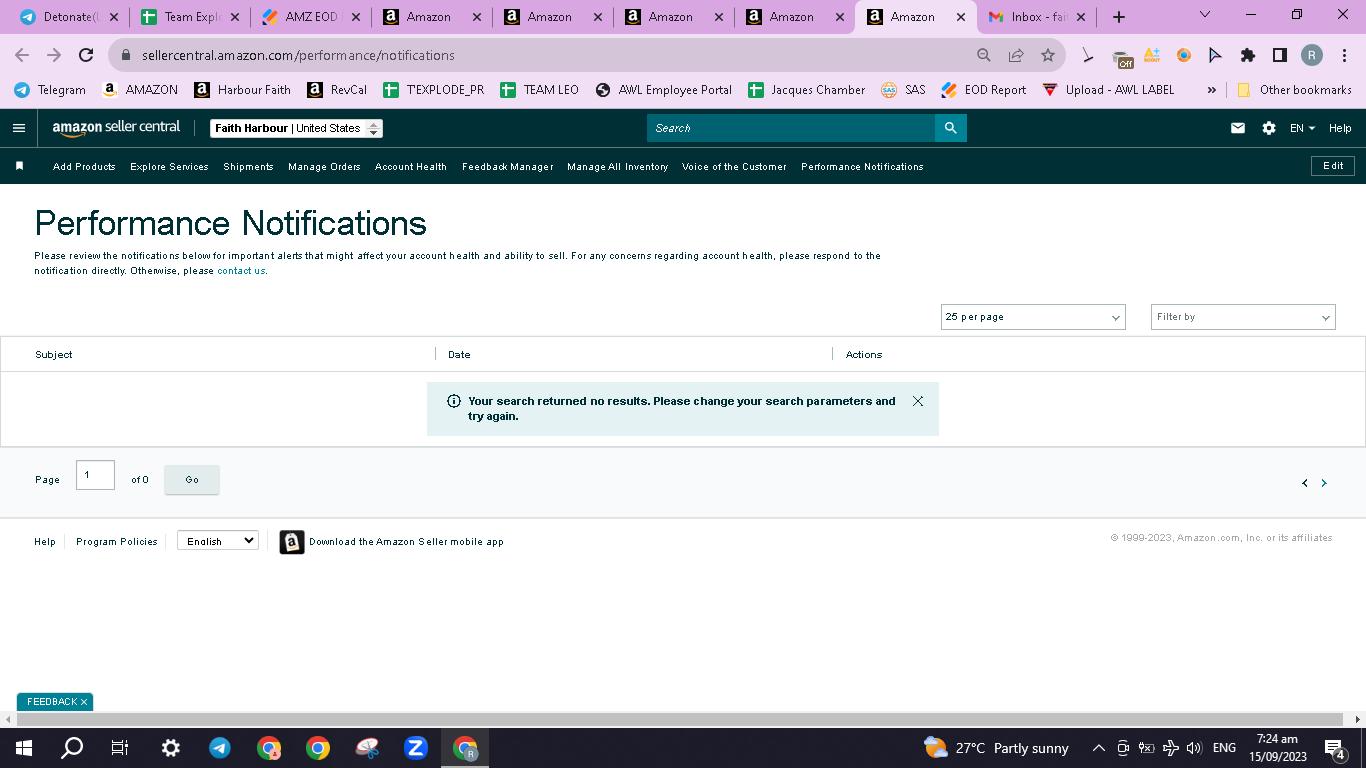Click the horizontal scrollbar at page bottom
Viewport: 1366px width, 768px height.
pos(680,719)
